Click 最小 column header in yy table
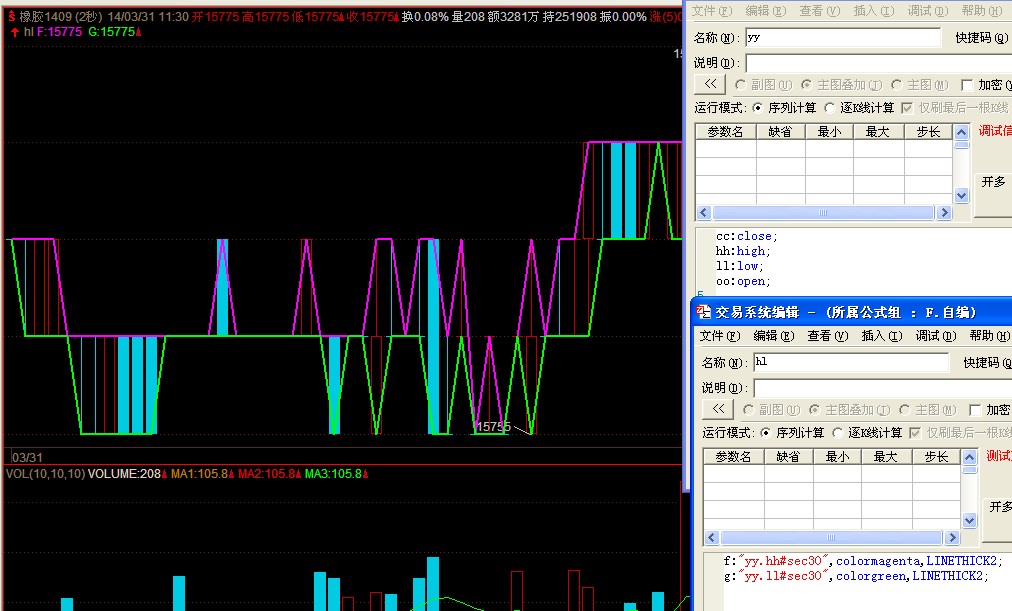 (x=829, y=132)
